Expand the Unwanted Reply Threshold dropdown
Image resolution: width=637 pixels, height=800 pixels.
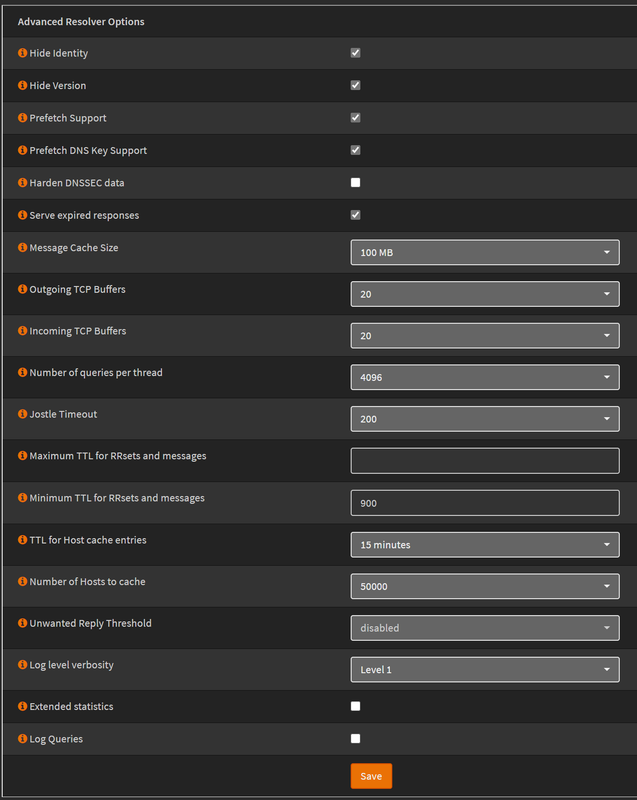pyautogui.click(x=485, y=628)
